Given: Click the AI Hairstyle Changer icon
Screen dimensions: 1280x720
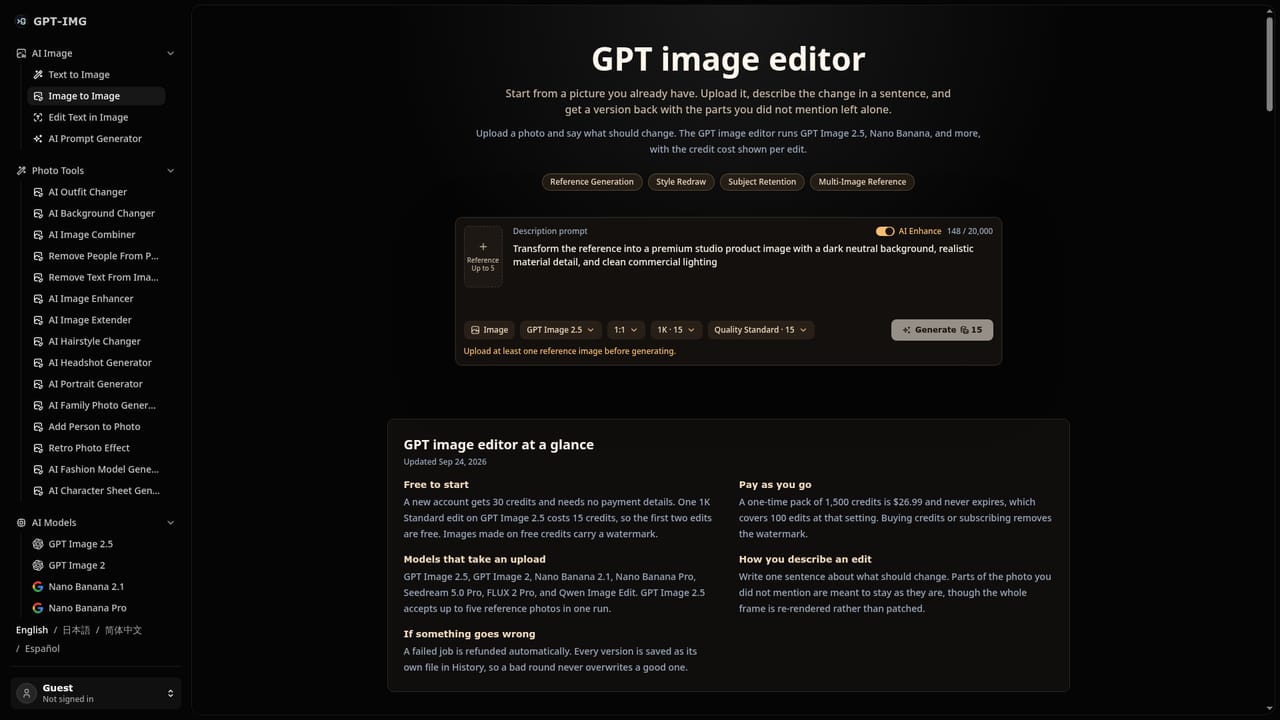Looking at the screenshot, I should [38, 341].
